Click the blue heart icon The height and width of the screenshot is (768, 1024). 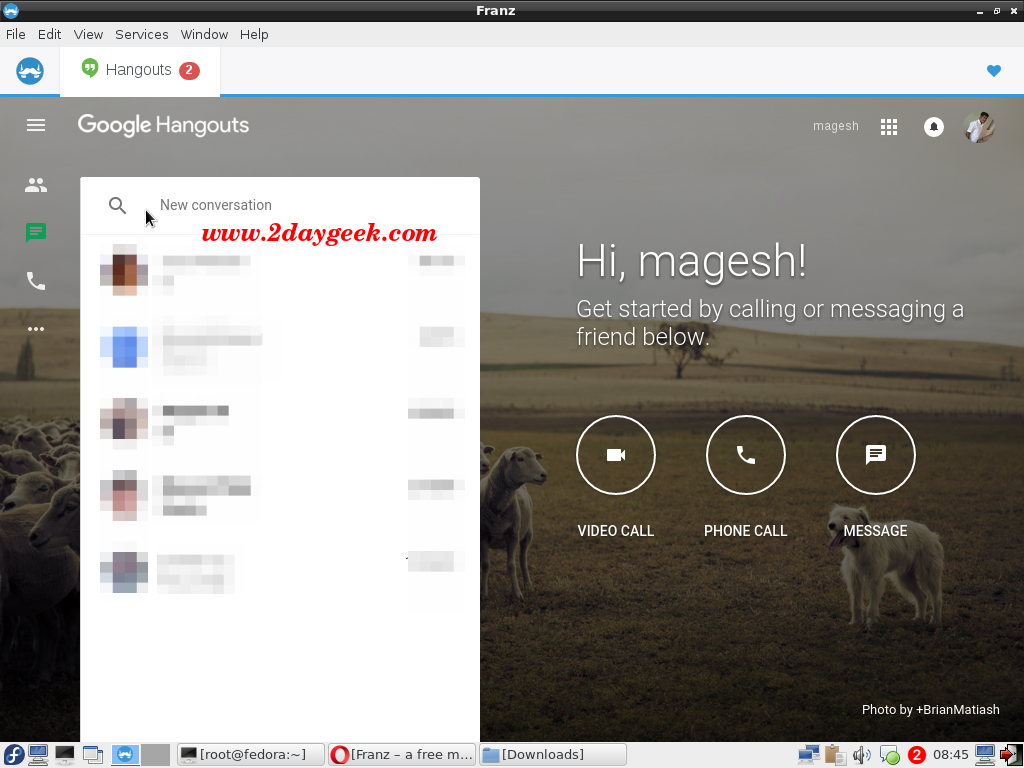994,71
